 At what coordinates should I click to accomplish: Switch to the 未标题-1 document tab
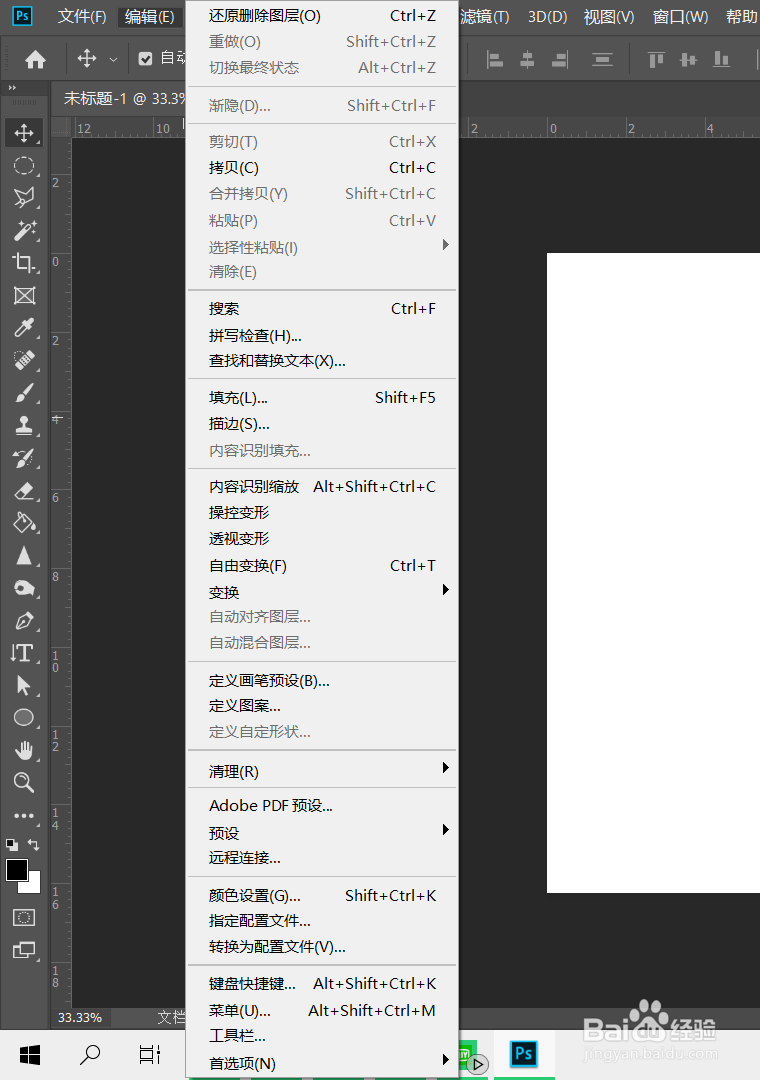pyautogui.click(x=124, y=98)
